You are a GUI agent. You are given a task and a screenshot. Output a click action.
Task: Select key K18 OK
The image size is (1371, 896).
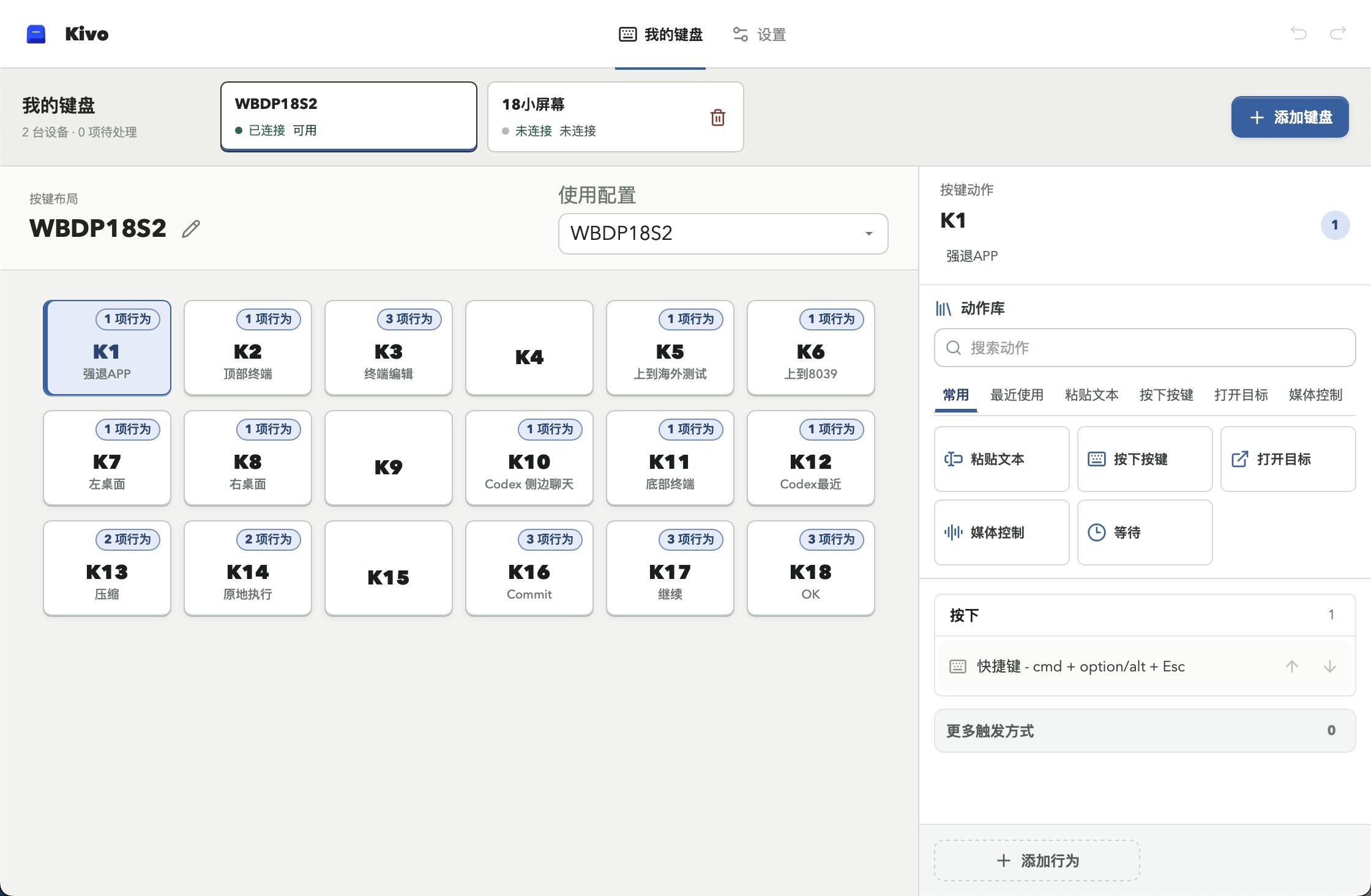[810, 568]
